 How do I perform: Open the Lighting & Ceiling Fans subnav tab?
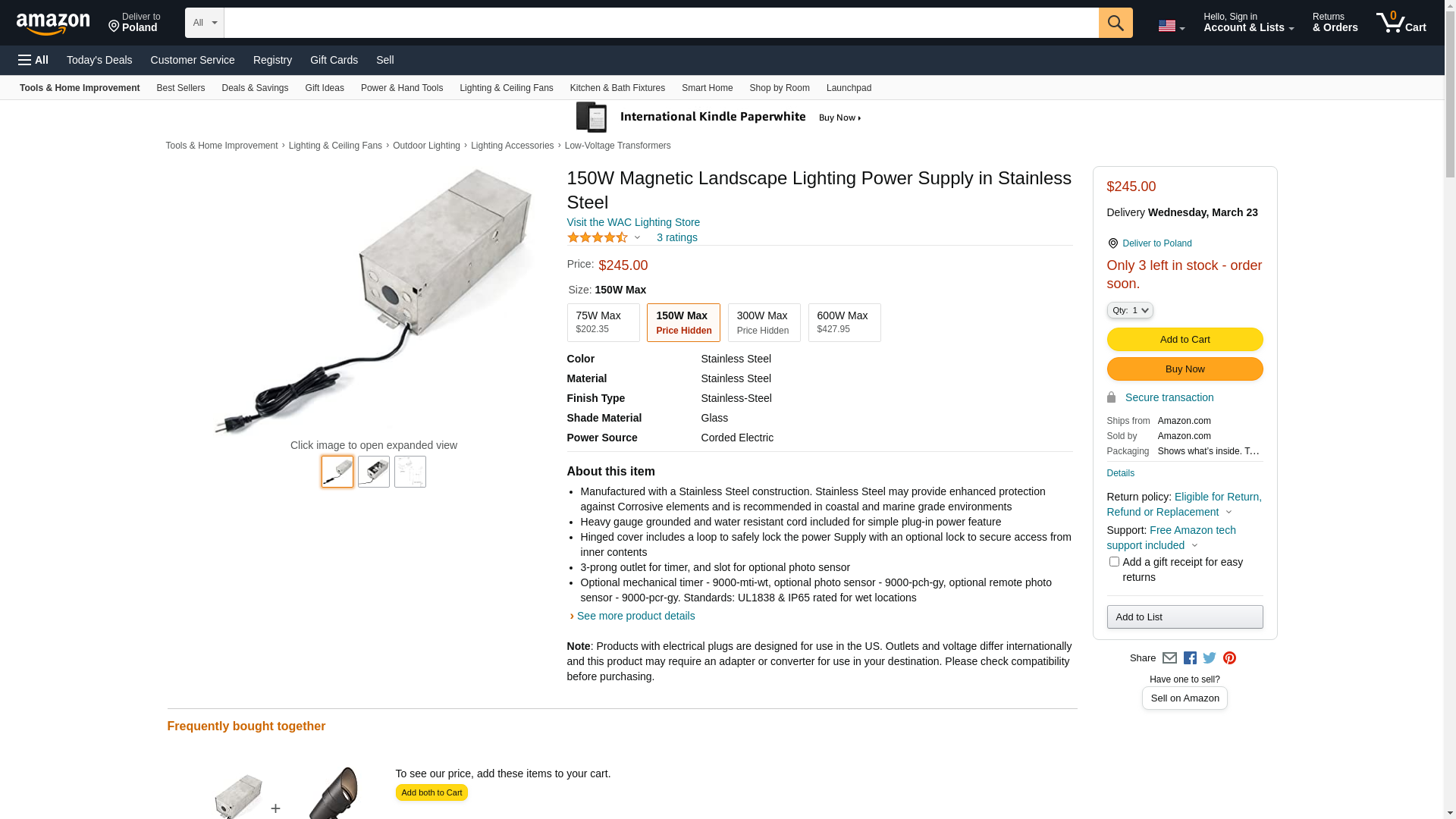(x=506, y=88)
